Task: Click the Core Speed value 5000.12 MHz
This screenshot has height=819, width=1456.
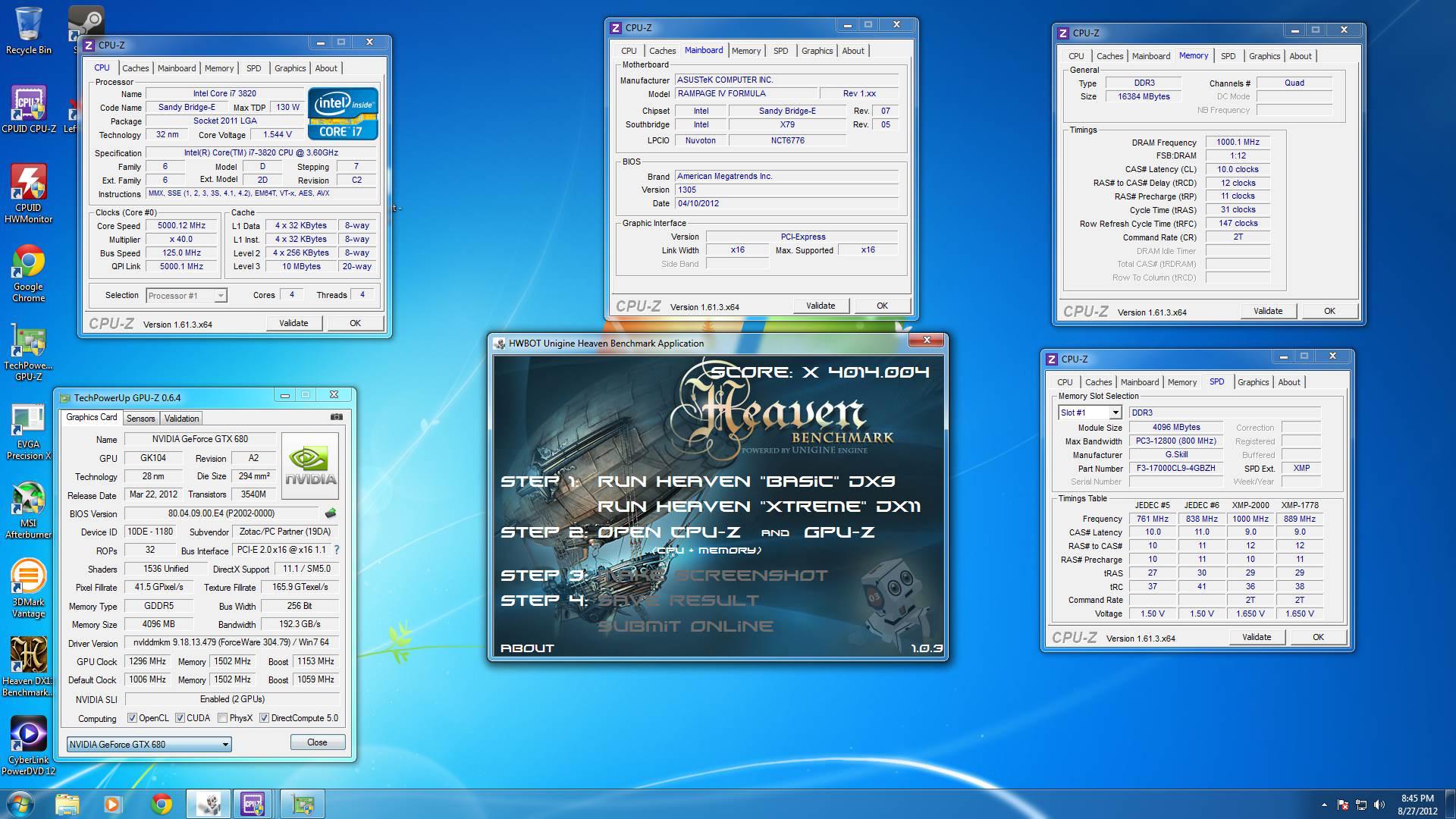Action: (x=181, y=226)
